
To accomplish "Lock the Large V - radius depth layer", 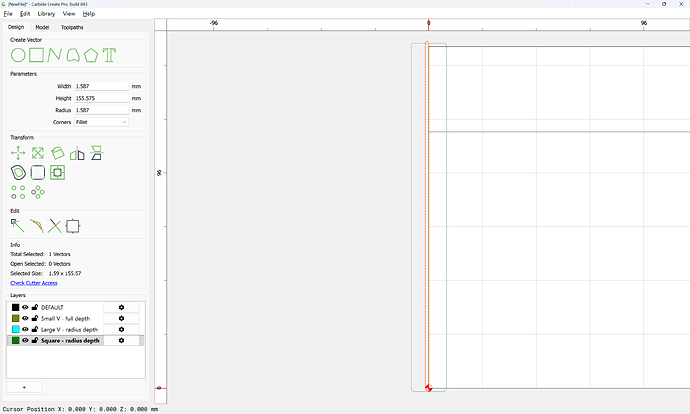I will point(35,329).
